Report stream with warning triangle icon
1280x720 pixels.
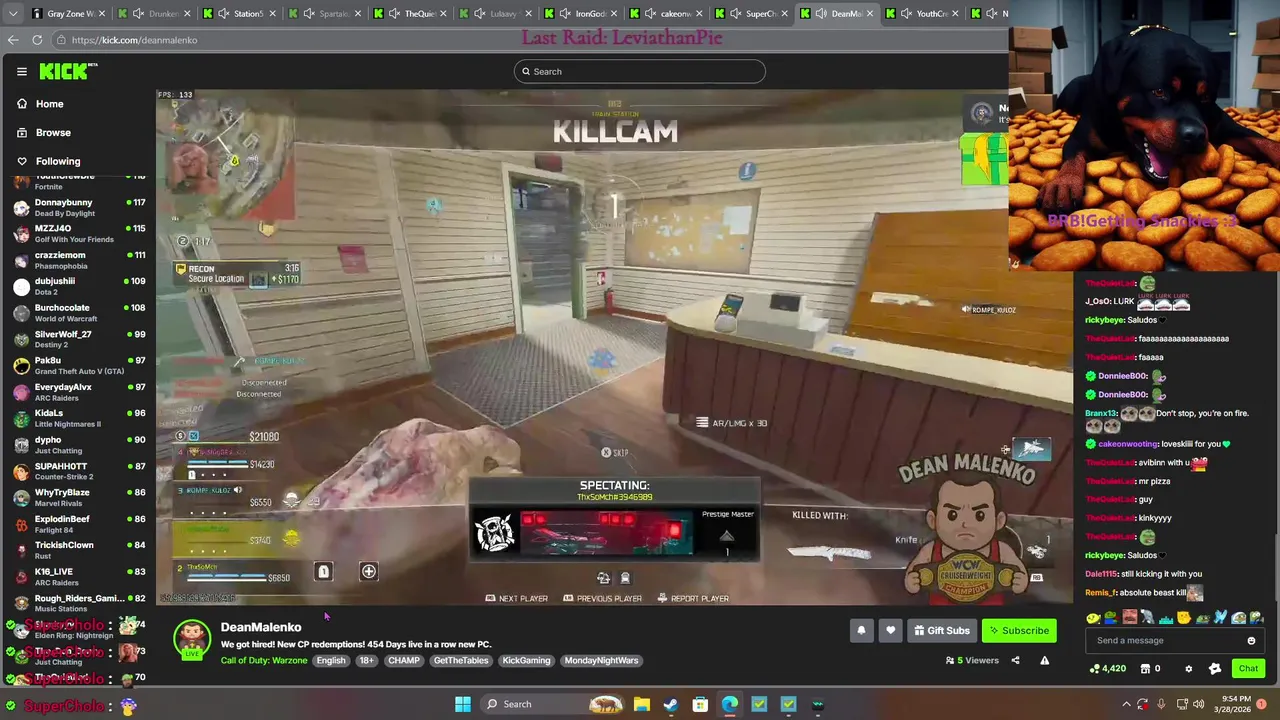coord(1044,660)
